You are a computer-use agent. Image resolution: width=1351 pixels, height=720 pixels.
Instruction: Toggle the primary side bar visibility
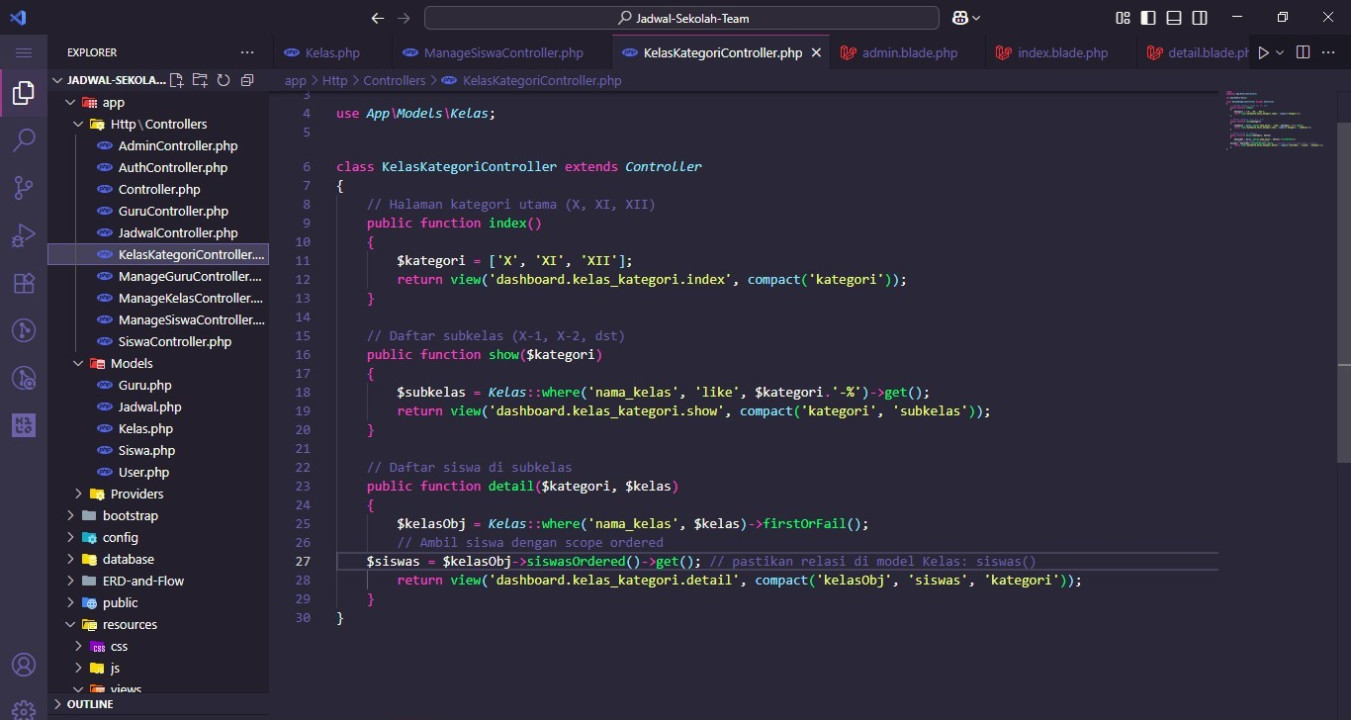(1149, 18)
